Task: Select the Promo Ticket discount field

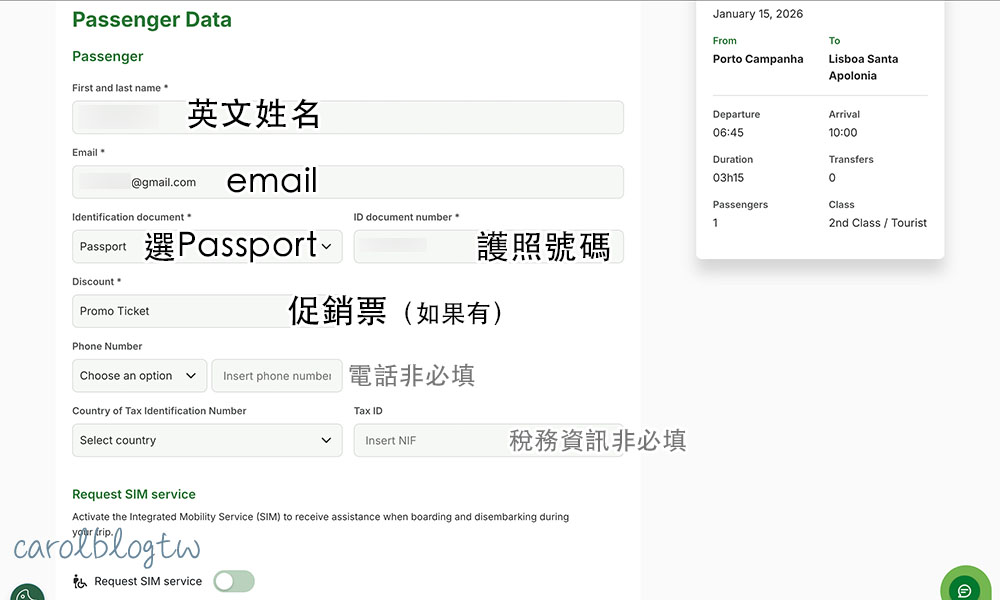Action: (180, 311)
